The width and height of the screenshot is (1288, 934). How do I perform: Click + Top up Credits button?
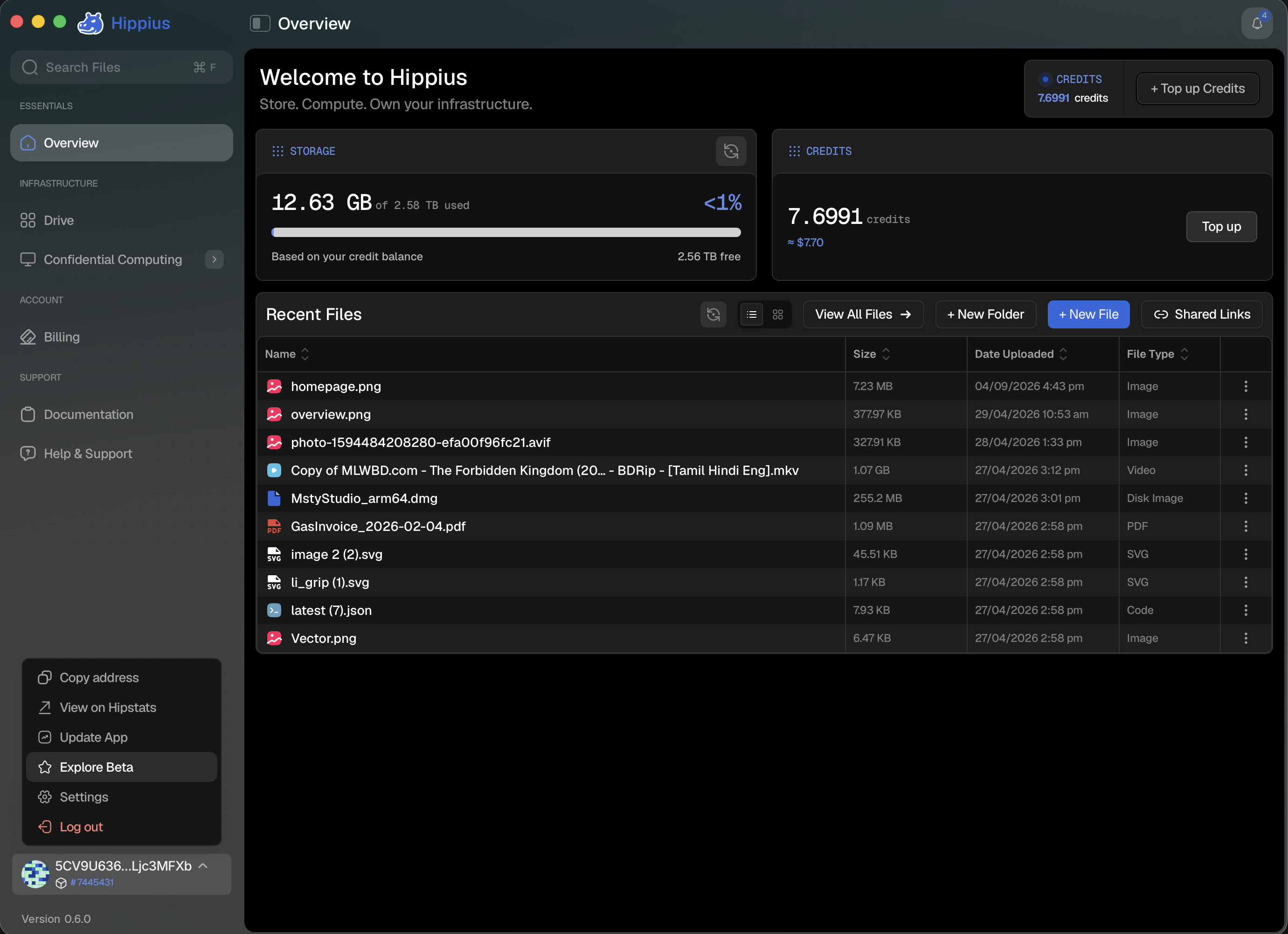pyautogui.click(x=1198, y=89)
